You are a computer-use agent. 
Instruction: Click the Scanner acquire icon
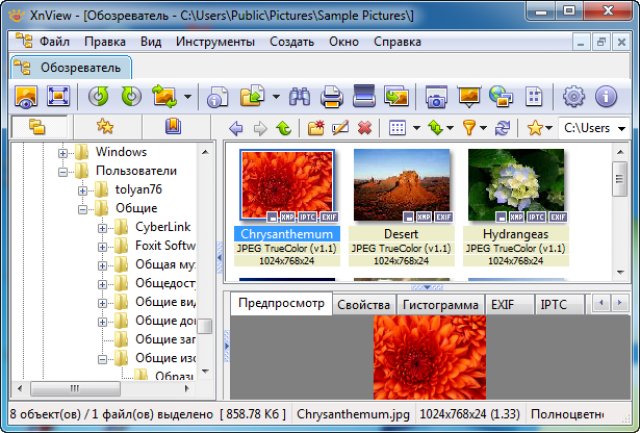363,97
